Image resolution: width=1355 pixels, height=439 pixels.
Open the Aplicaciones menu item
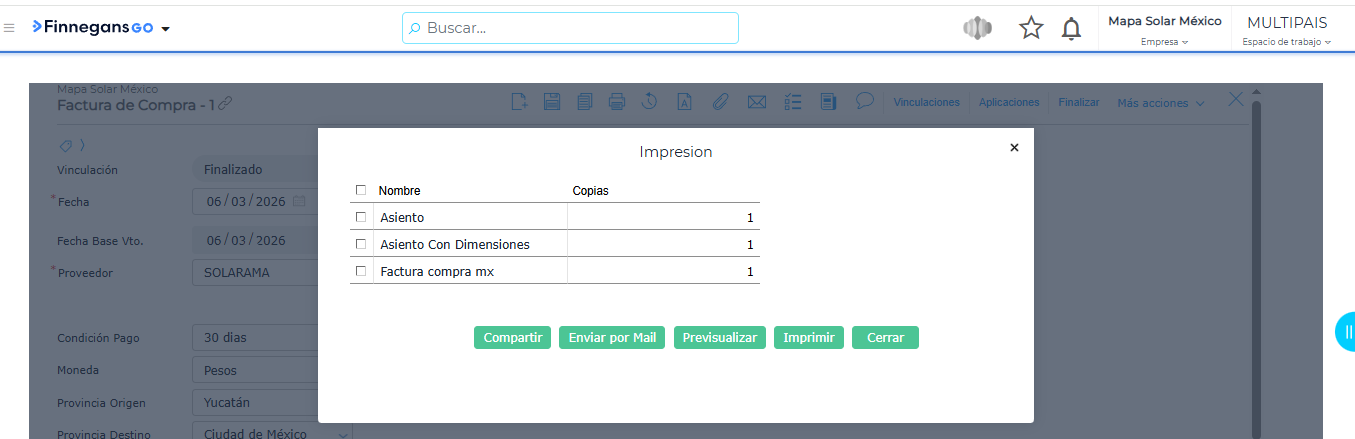click(x=1008, y=102)
